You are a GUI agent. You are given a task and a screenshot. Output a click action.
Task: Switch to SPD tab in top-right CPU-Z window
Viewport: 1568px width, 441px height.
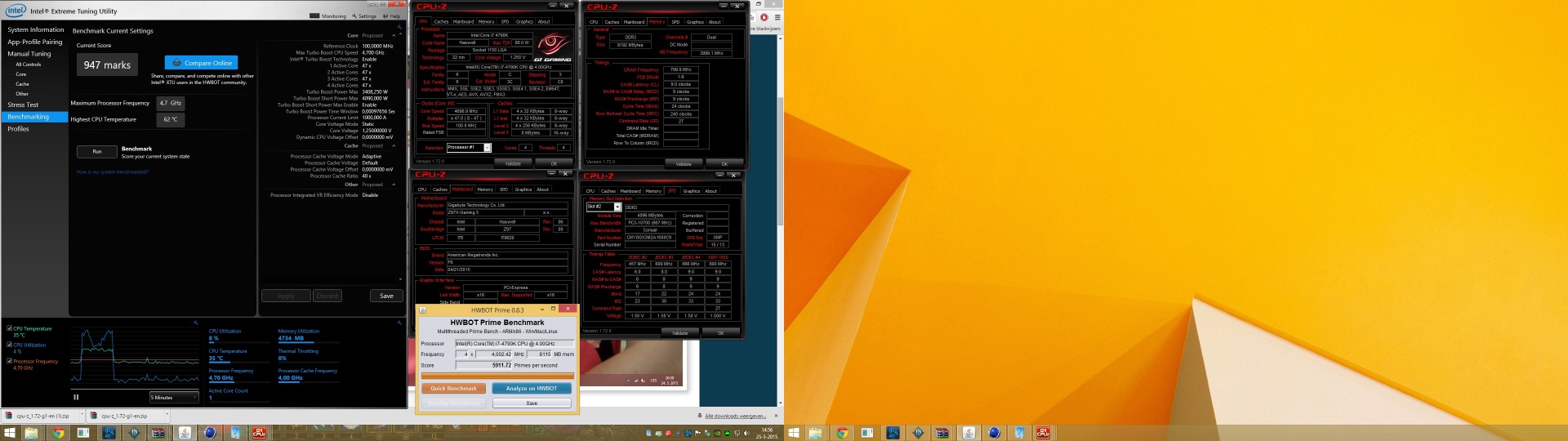pos(675,22)
